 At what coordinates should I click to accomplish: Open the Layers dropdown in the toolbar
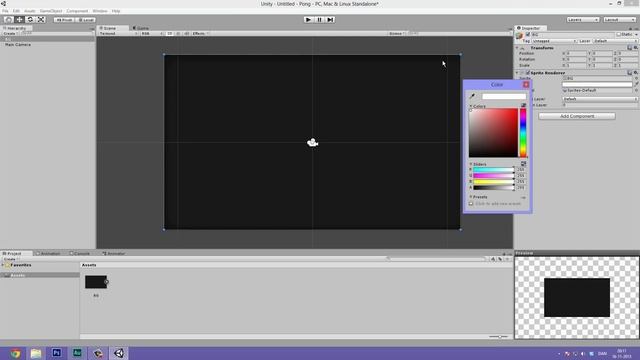[582, 20]
